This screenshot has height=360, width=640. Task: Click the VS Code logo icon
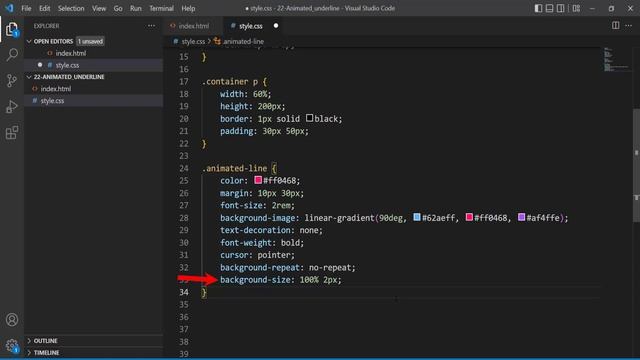[x=9, y=8]
